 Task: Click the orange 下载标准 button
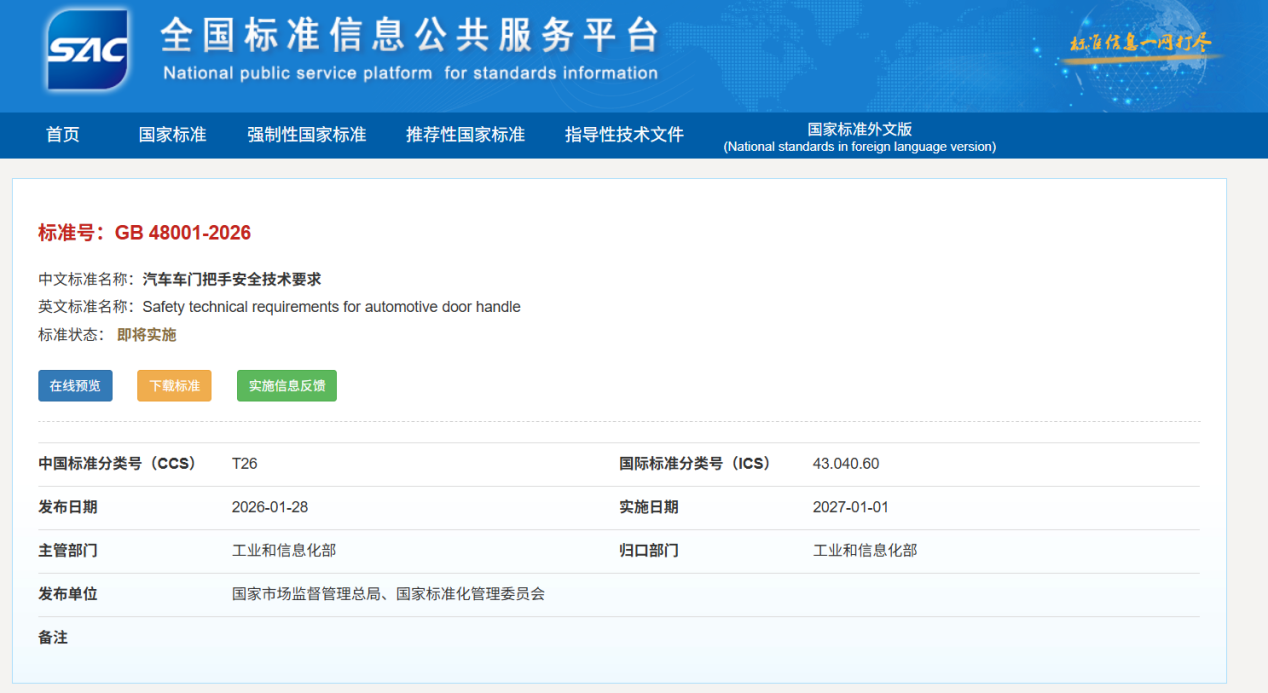tap(174, 386)
